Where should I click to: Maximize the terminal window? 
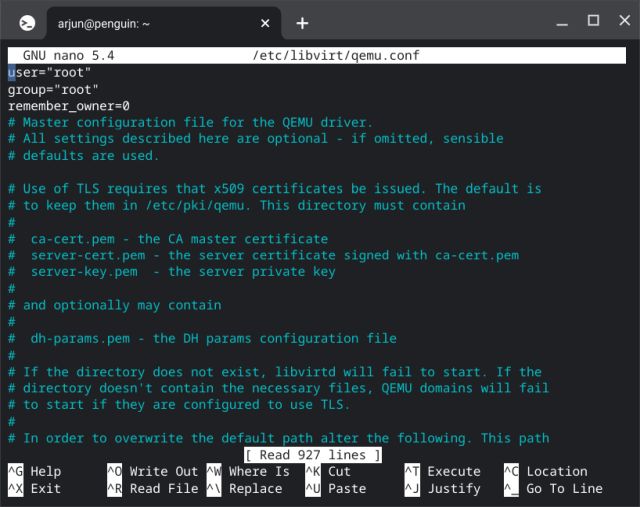[592, 21]
